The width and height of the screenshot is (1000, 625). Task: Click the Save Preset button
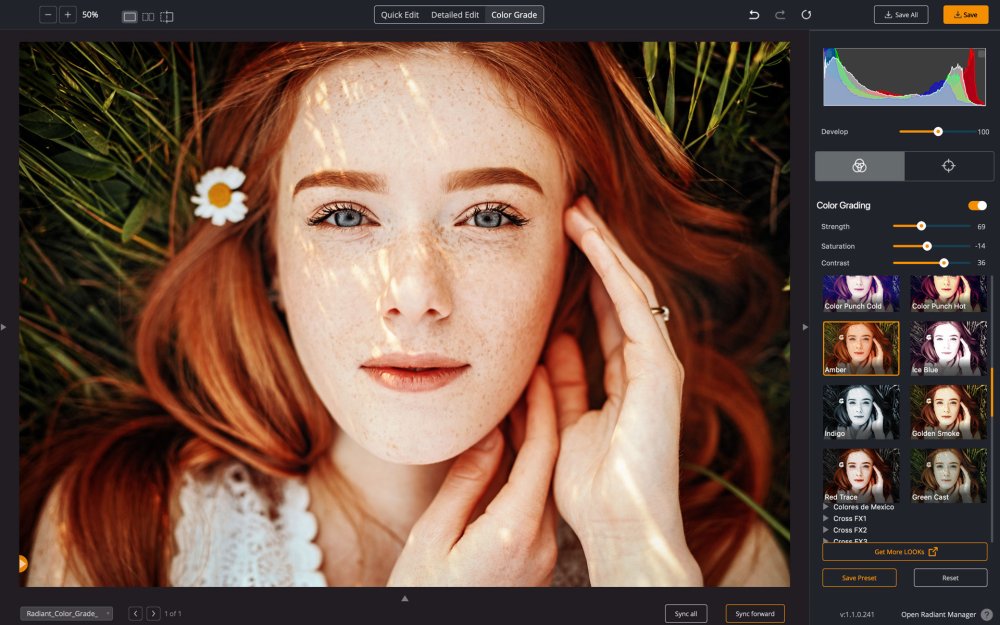pyautogui.click(x=858, y=577)
